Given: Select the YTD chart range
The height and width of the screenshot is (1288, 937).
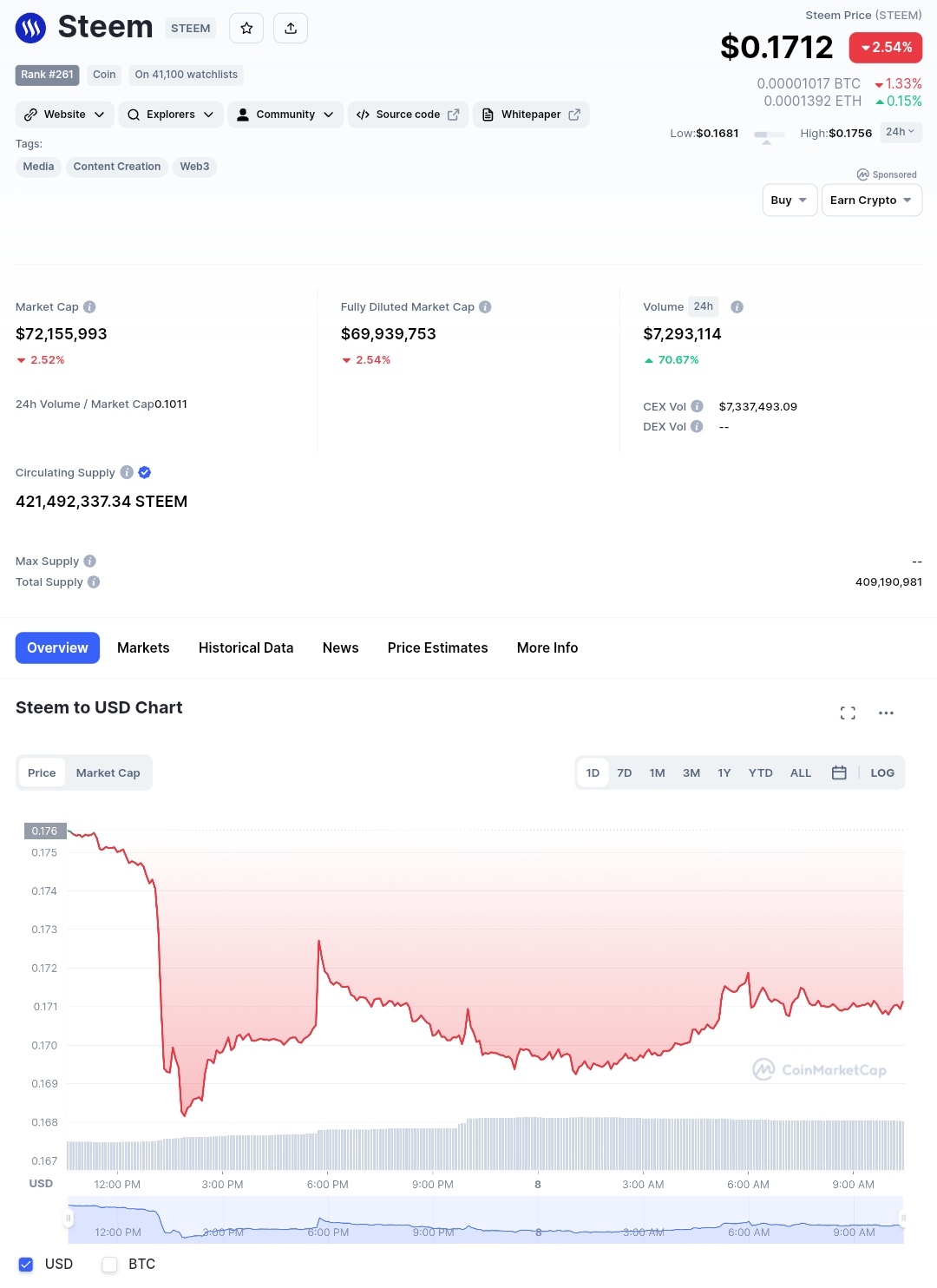Looking at the screenshot, I should point(761,773).
